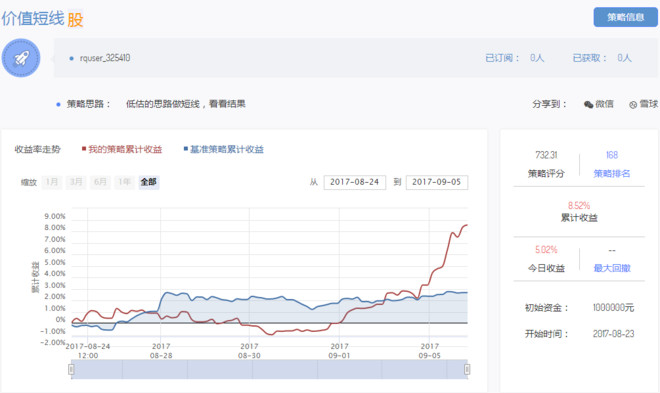Select the 全部 zoom range
The image size is (660, 393).
[x=149, y=182]
